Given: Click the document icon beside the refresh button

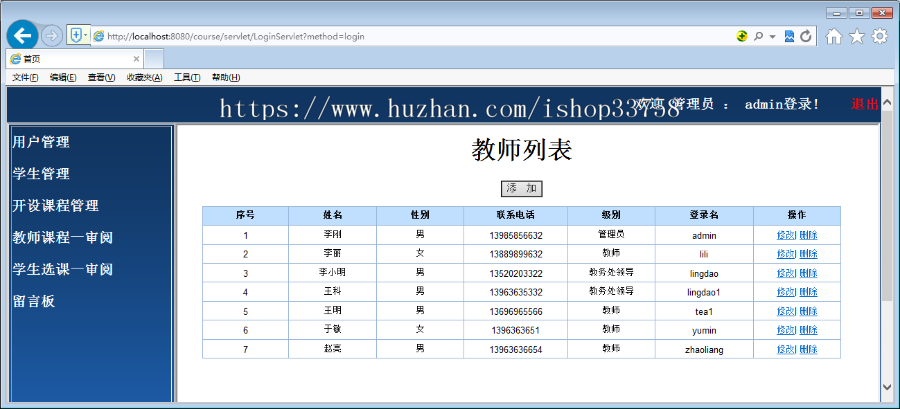Looking at the screenshot, I should (789, 36).
